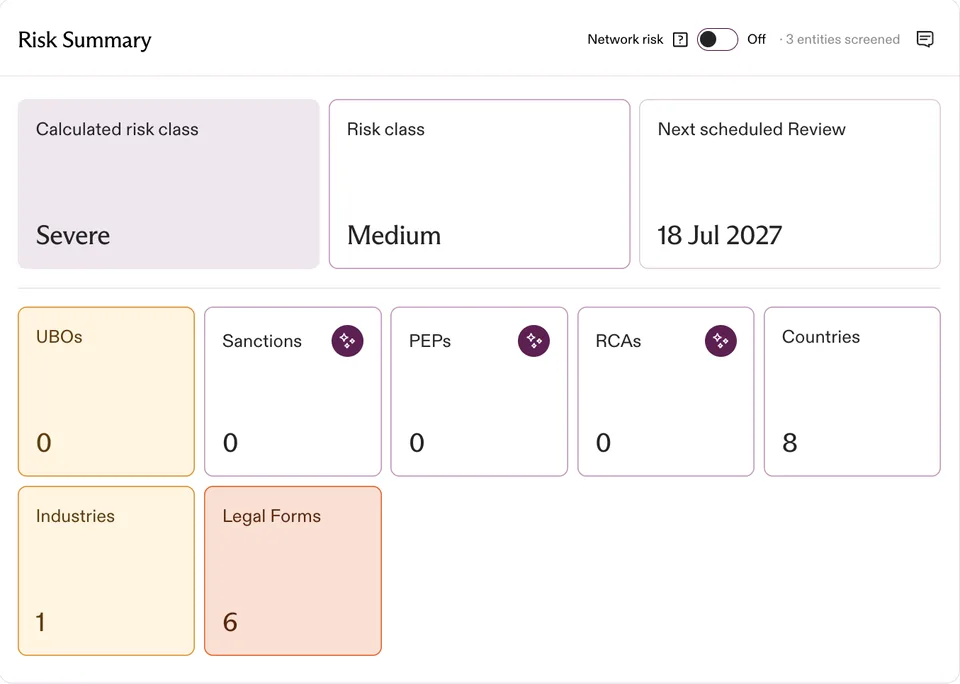
Task: Open the Next scheduled Review card
Action: [x=790, y=184]
